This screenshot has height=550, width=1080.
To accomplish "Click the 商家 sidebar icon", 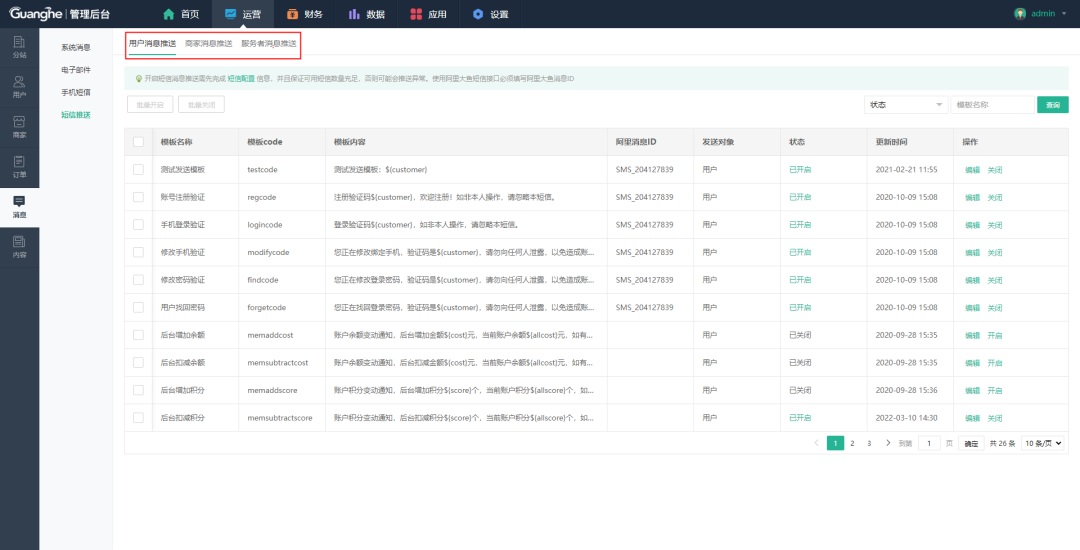I will [19, 122].
